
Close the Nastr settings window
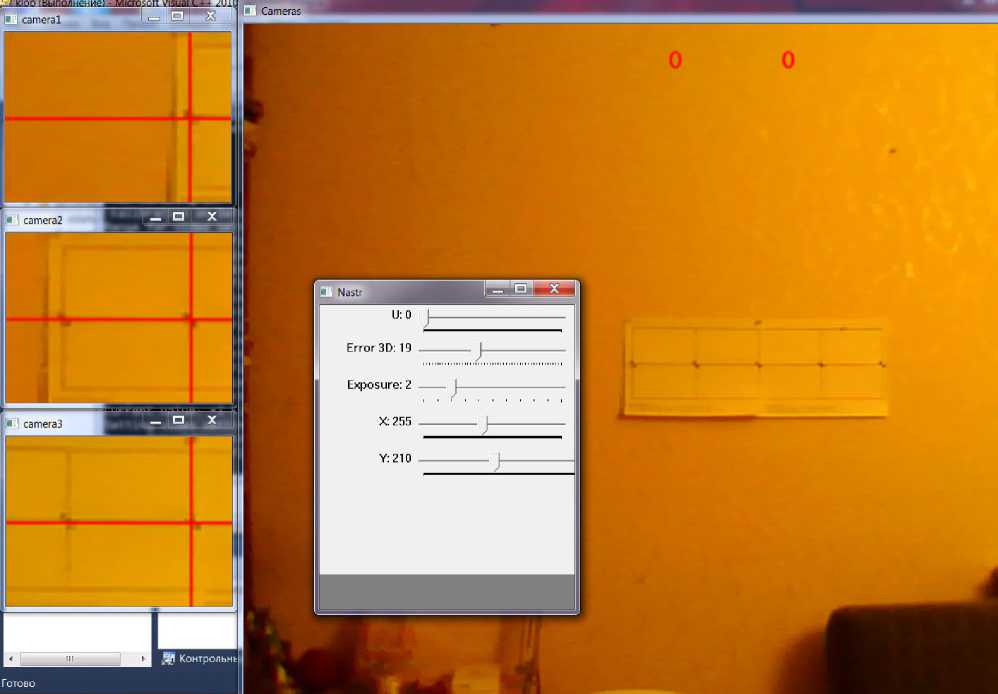click(x=553, y=289)
